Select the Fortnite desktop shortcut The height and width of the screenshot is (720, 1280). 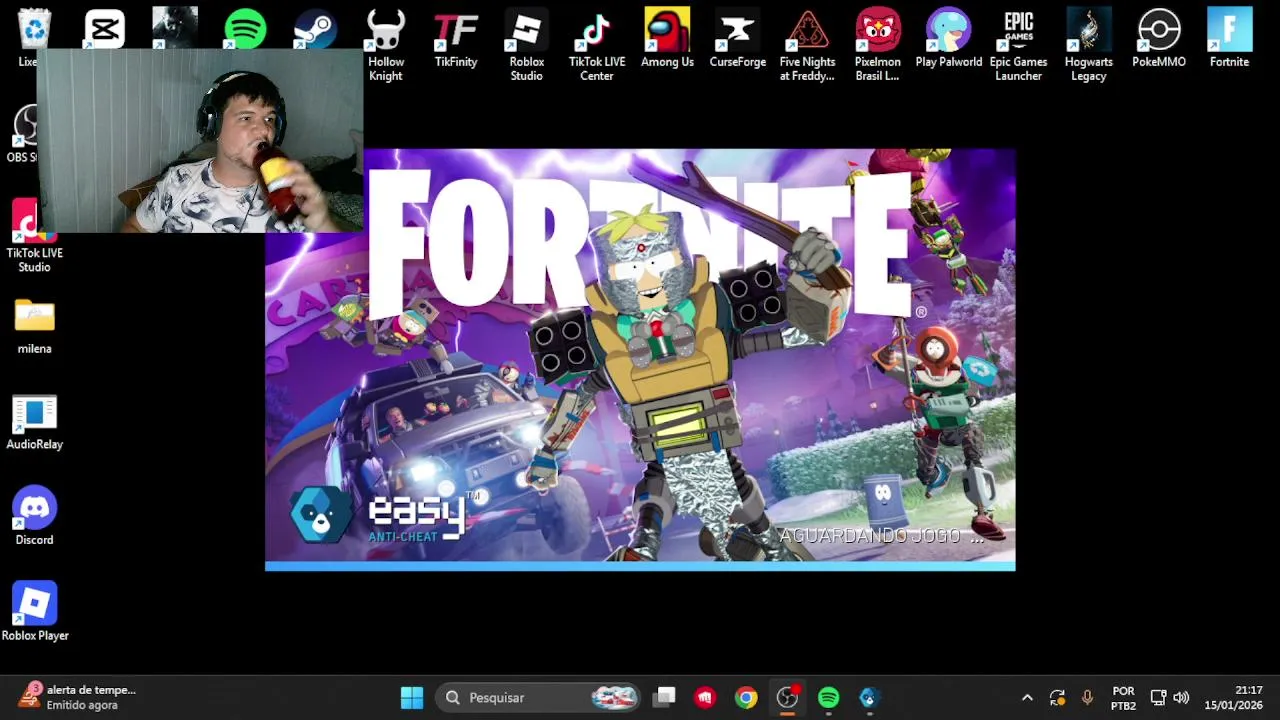pyautogui.click(x=1229, y=38)
